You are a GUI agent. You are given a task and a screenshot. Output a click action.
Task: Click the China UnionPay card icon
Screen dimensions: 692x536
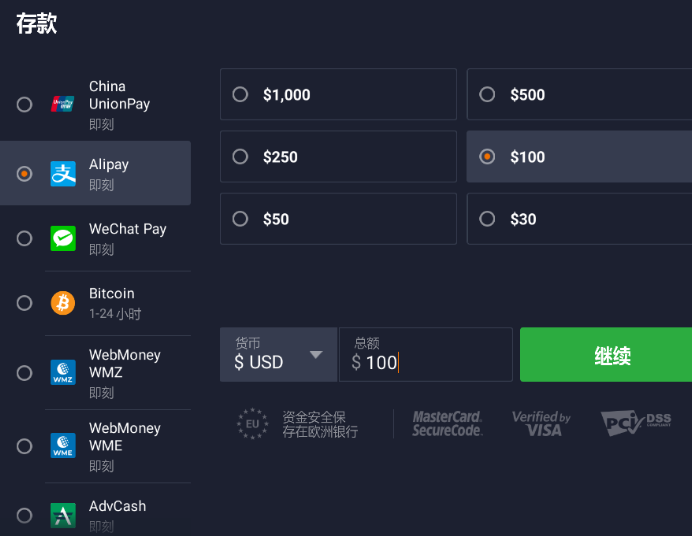coord(63,104)
